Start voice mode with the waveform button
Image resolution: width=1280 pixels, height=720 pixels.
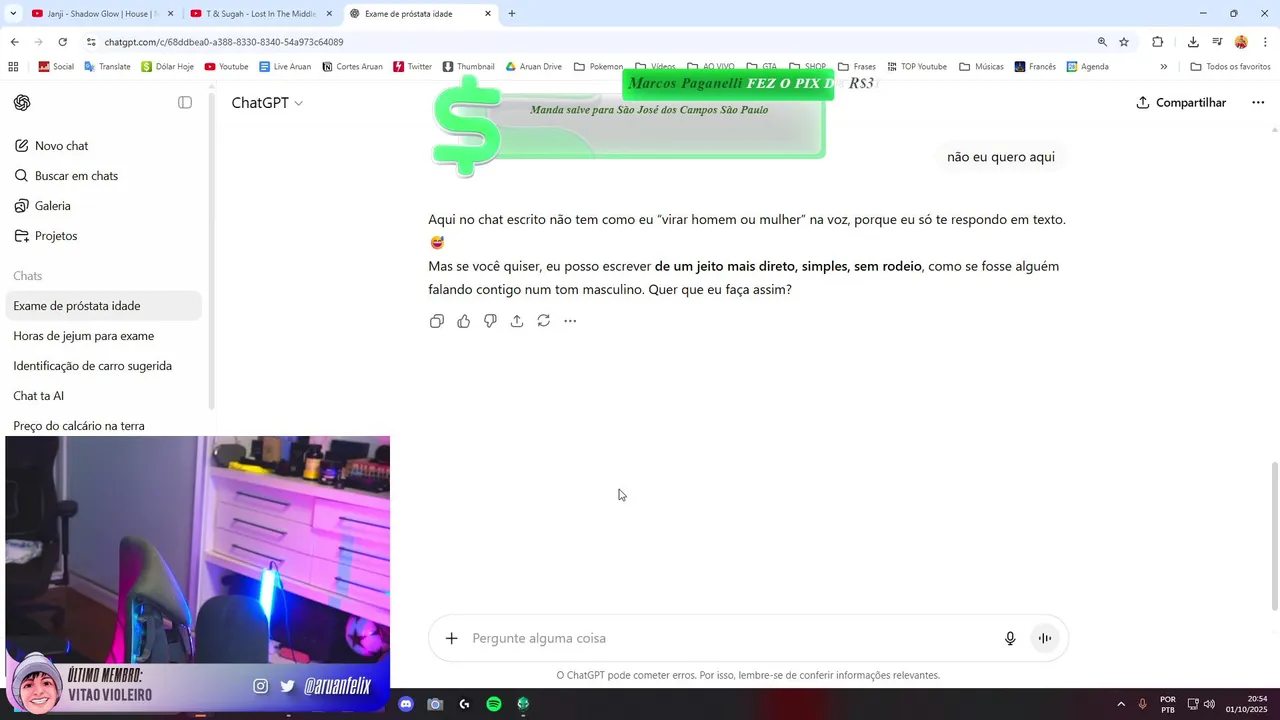coord(1045,638)
